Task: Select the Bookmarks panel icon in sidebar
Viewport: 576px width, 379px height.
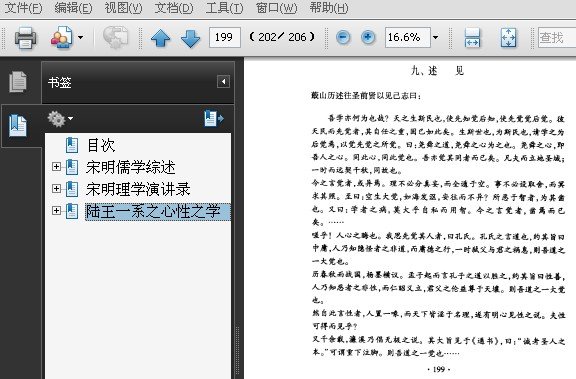Action: tap(18, 126)
